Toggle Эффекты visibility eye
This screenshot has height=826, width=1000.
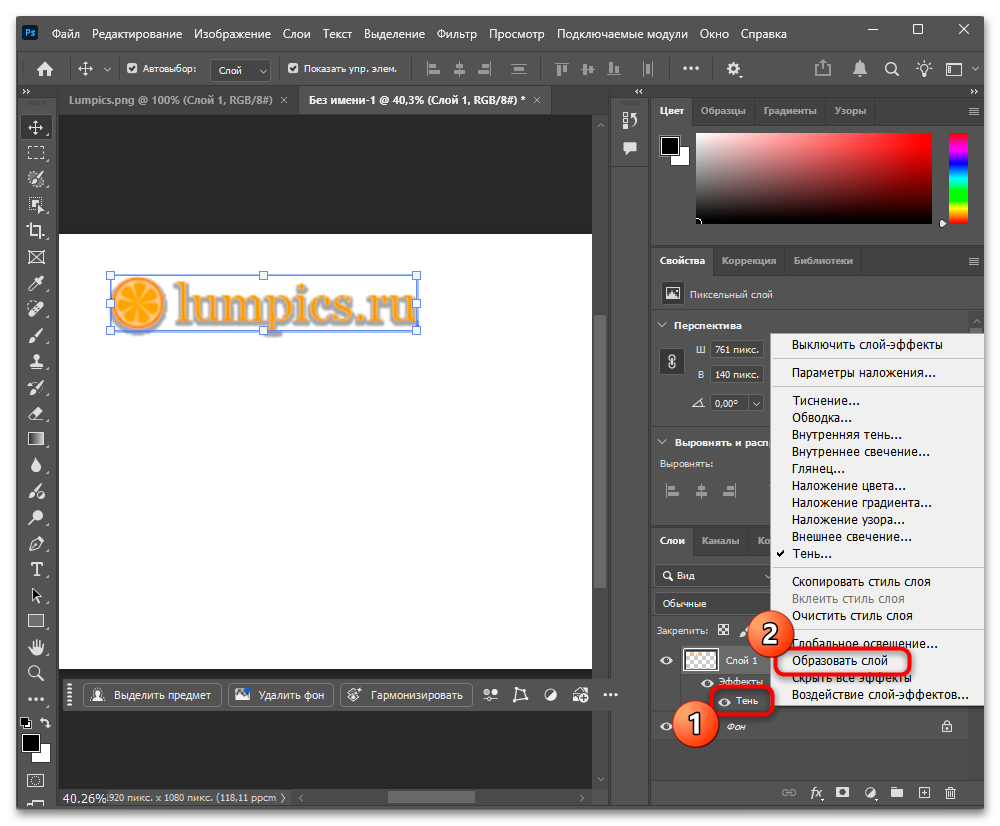pyautogui.click(x=707, y=683)
